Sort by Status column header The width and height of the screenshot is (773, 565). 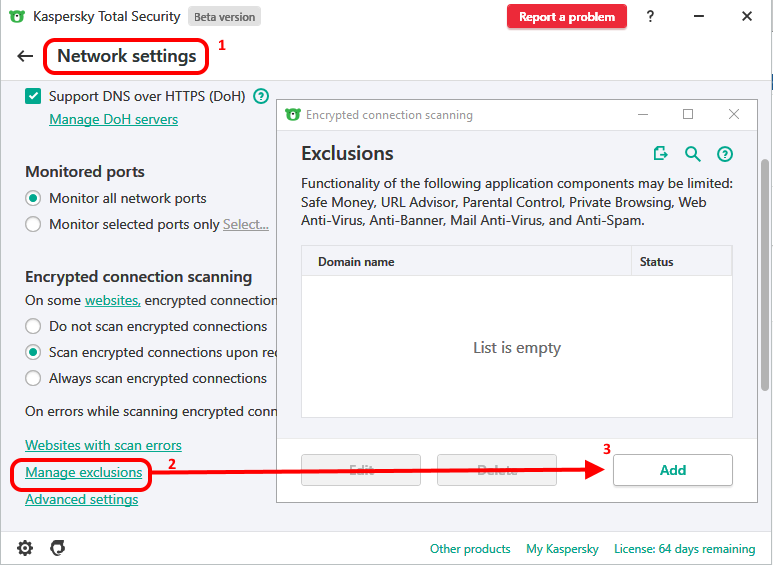coord(681,261)
